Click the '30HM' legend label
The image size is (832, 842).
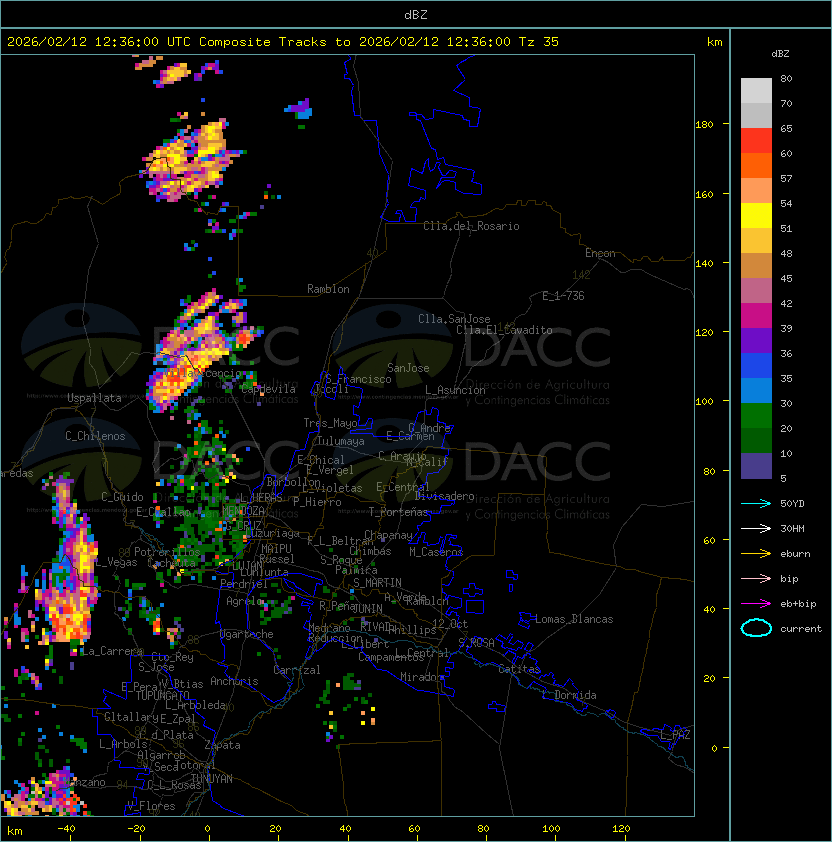click(792, 528)
